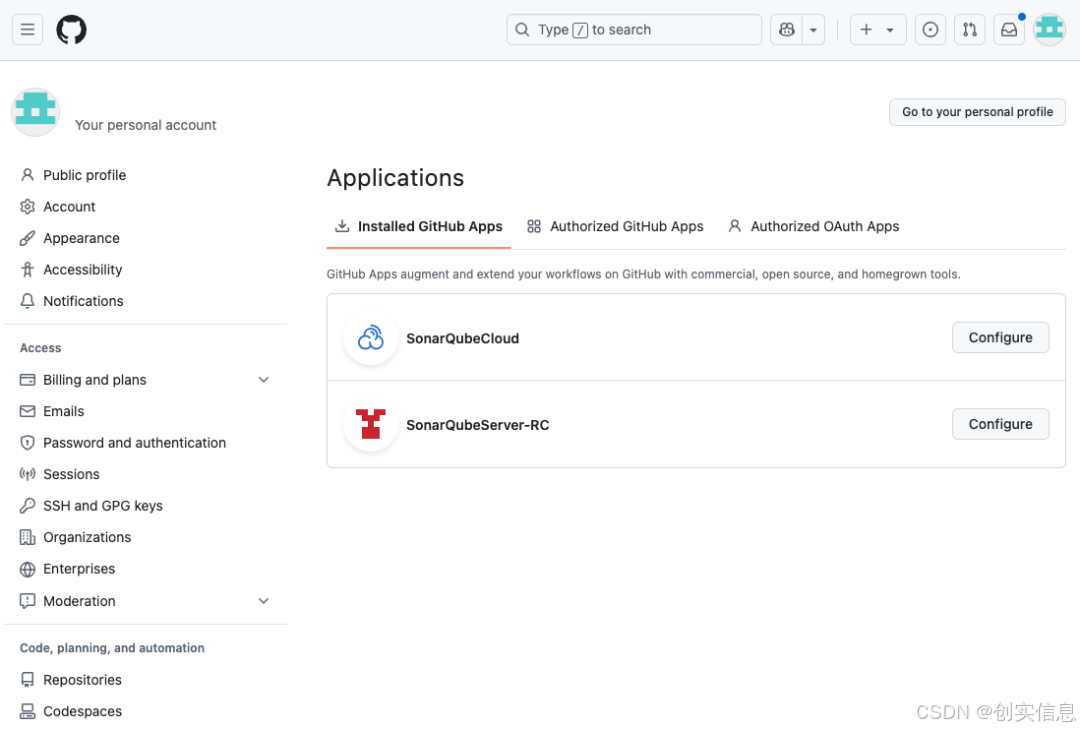Click the Sessions broadcast icon

(28, 474)
